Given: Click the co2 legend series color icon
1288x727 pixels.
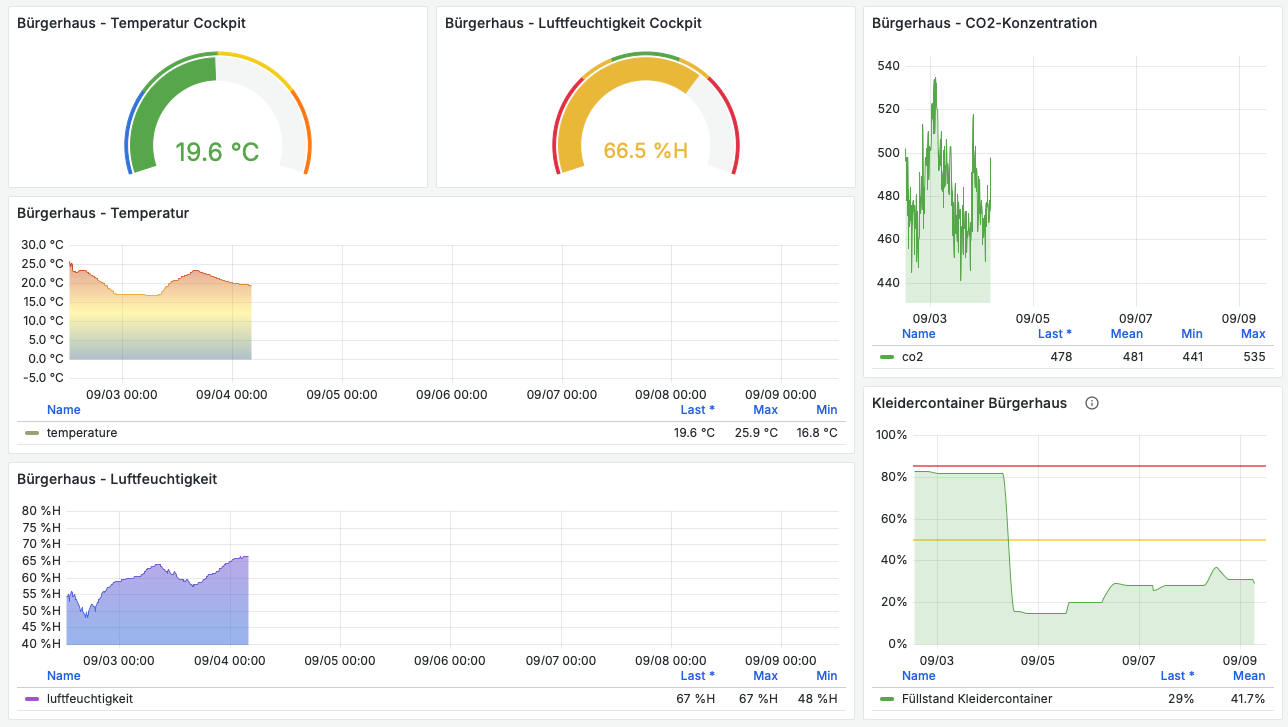Looking at the screenshot, I should tap(887, 357).
